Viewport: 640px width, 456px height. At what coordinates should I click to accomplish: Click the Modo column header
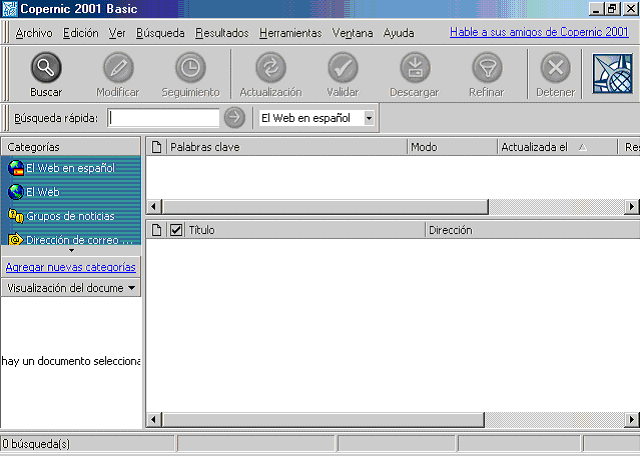[x=452, y=147]
